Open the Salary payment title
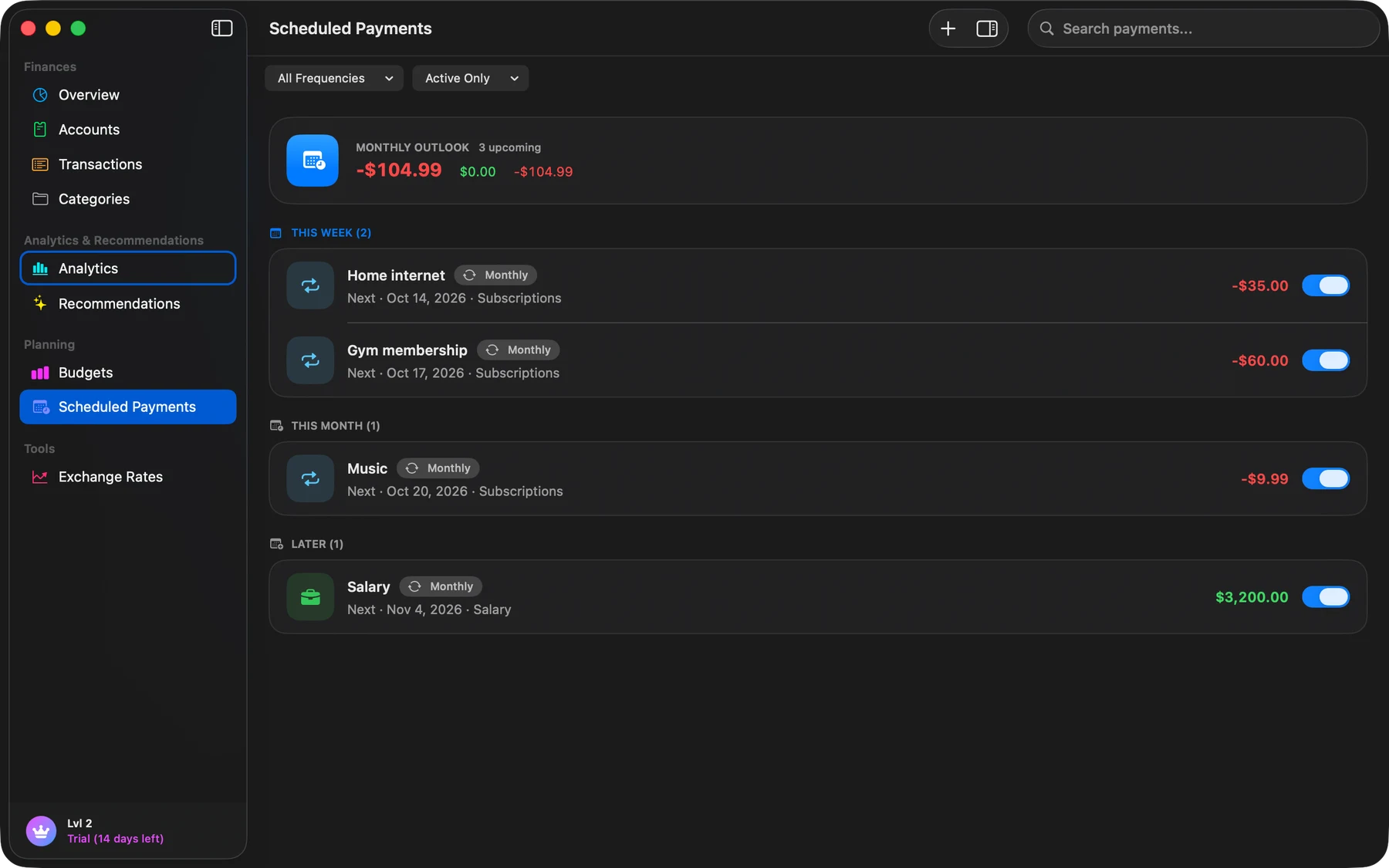Screen dimensions: 1389x868 tap(369, 587)
